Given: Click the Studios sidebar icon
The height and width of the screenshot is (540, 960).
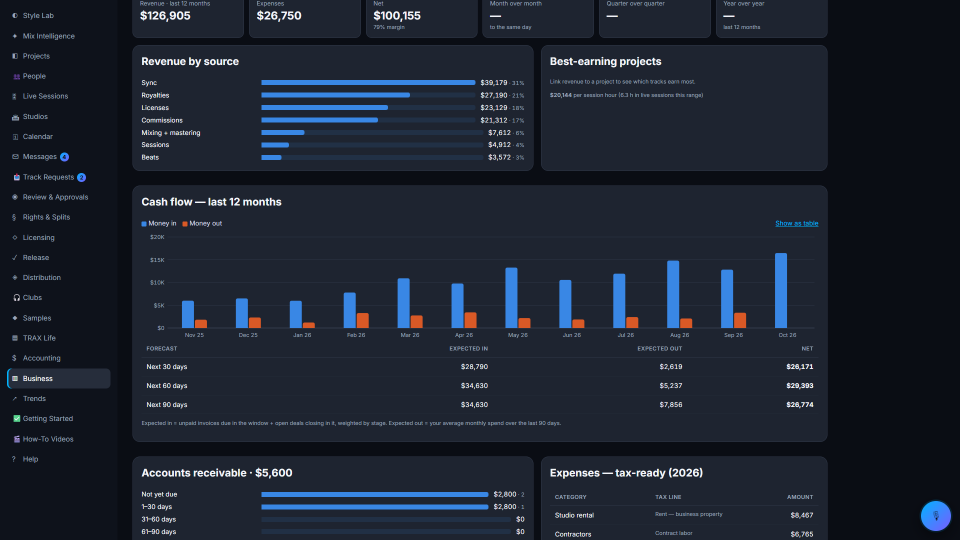Looking at the screenshot, I should point(15,117).
